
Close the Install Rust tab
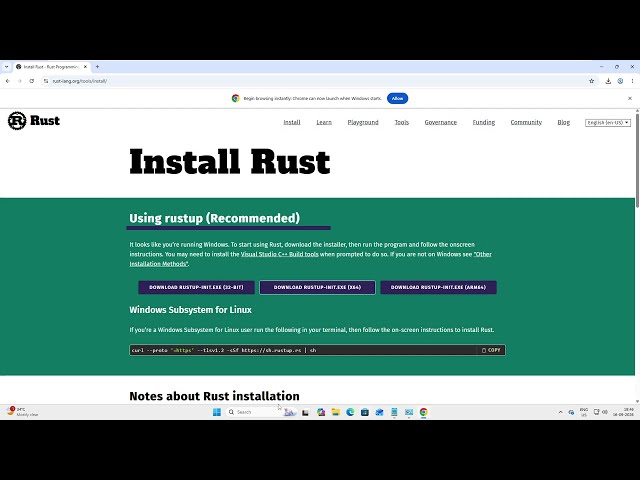85,67
